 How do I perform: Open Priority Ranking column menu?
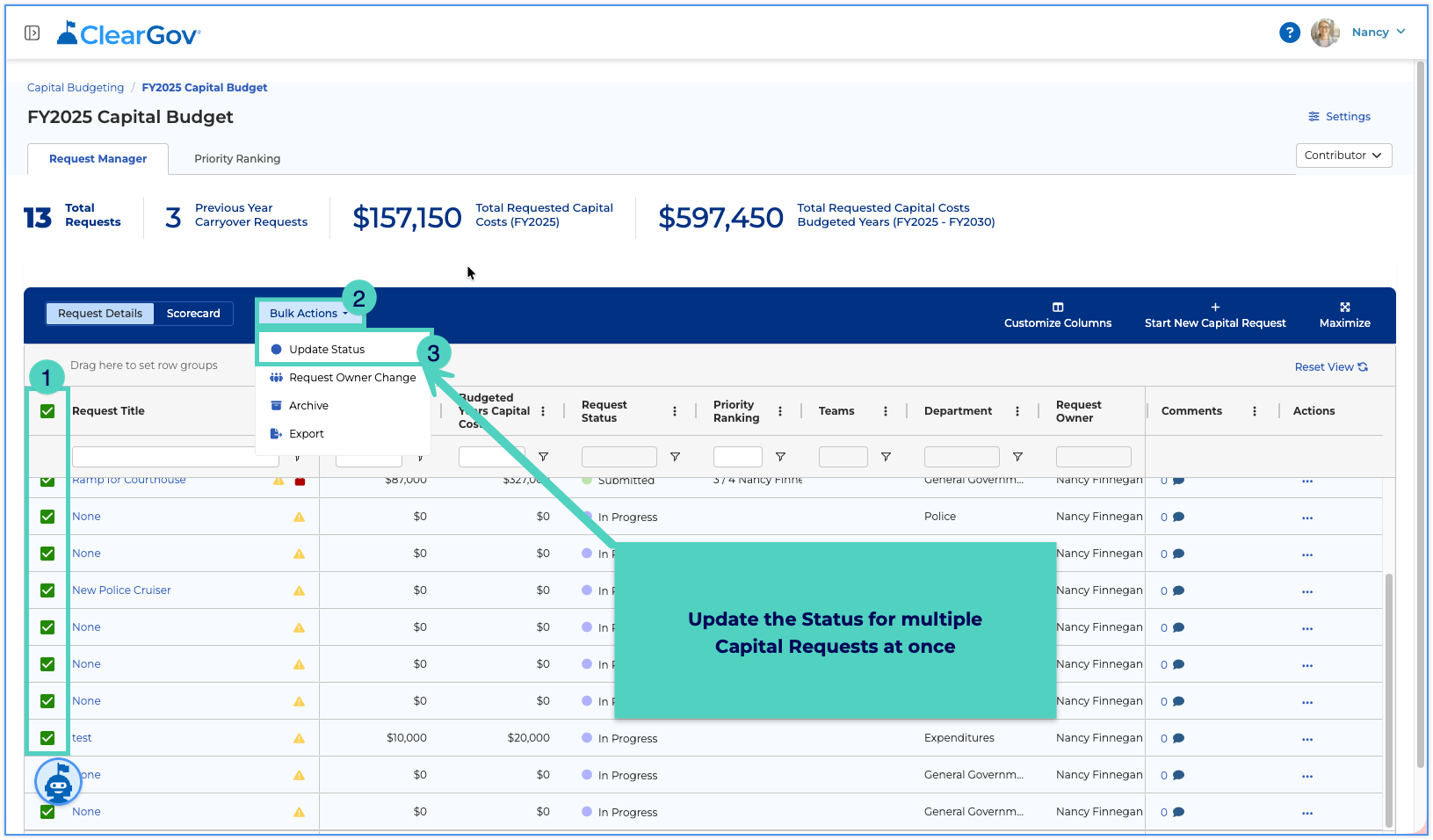point(779,411)
